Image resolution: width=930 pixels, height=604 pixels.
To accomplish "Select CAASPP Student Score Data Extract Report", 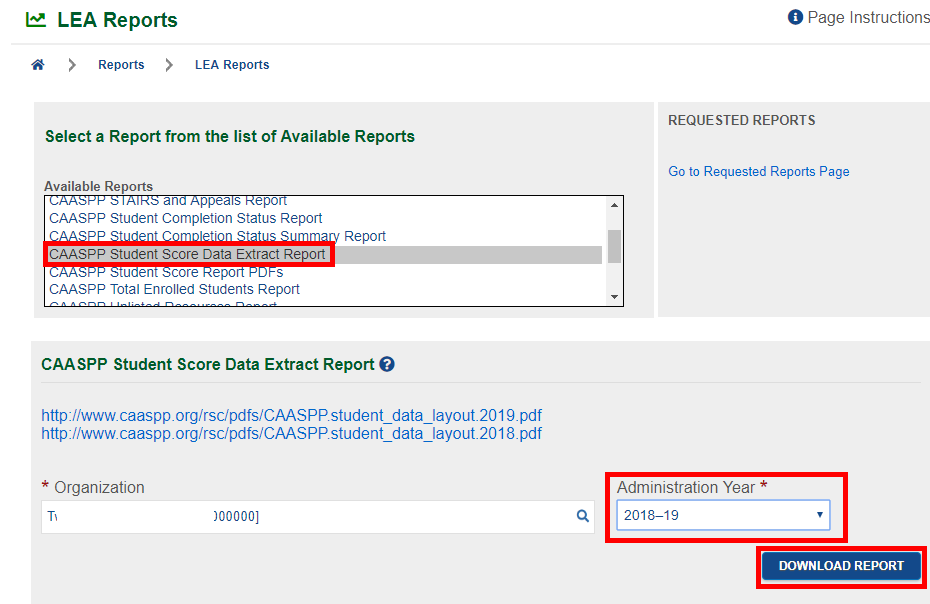I will point(323,255).
